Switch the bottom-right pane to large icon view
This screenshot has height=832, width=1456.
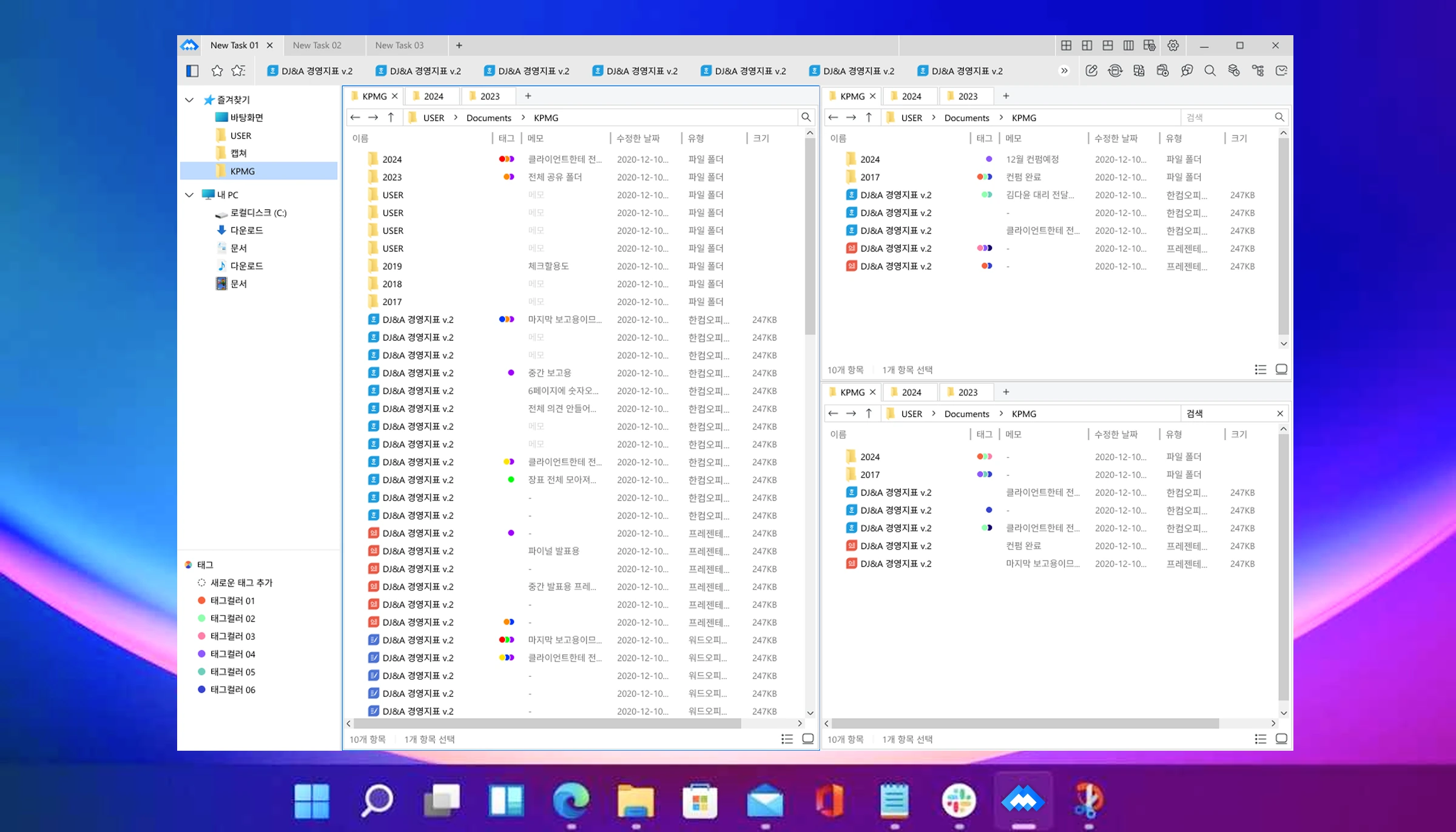click(x=1281, y=739)
